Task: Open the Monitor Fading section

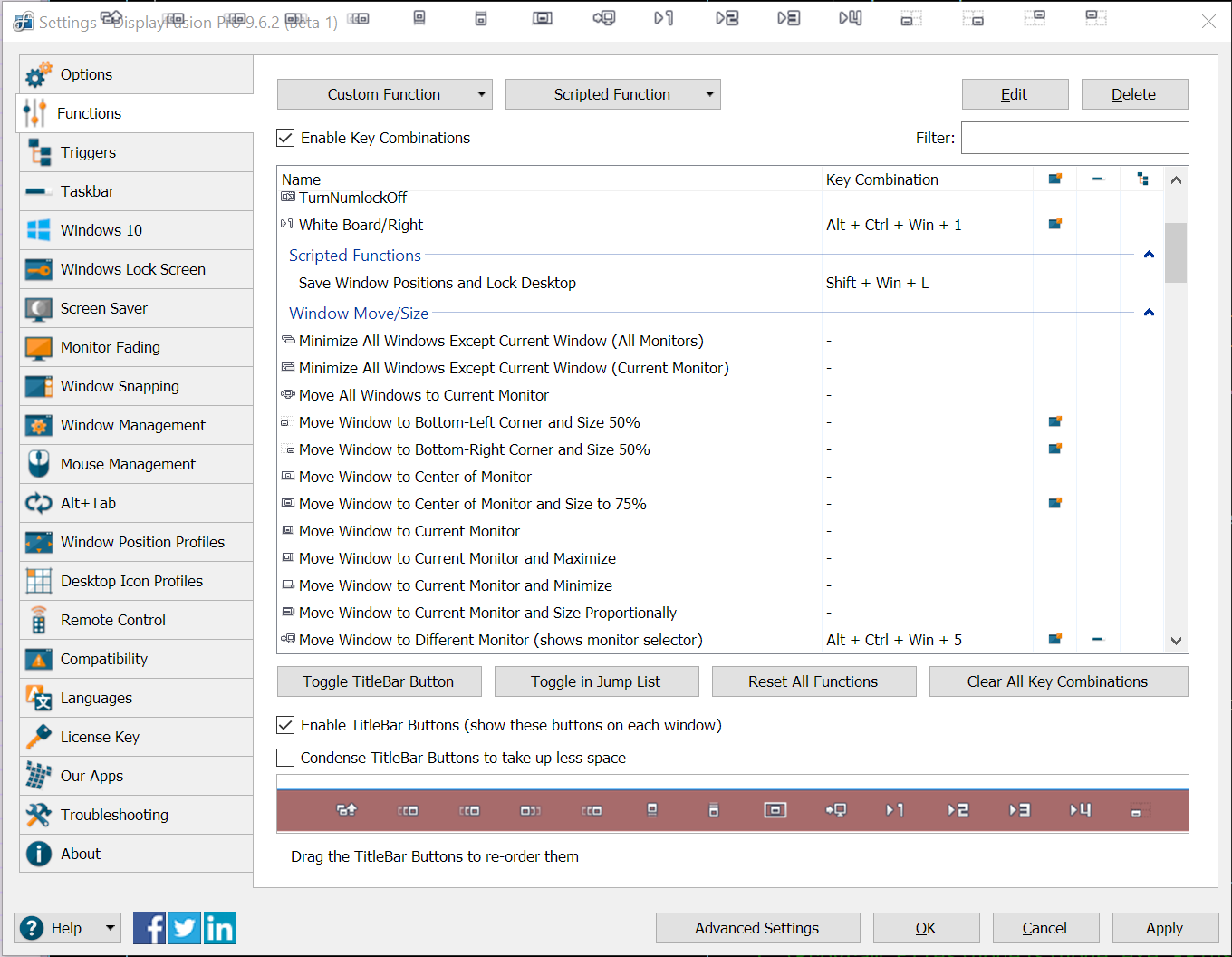Action: (x=110, y=347)
